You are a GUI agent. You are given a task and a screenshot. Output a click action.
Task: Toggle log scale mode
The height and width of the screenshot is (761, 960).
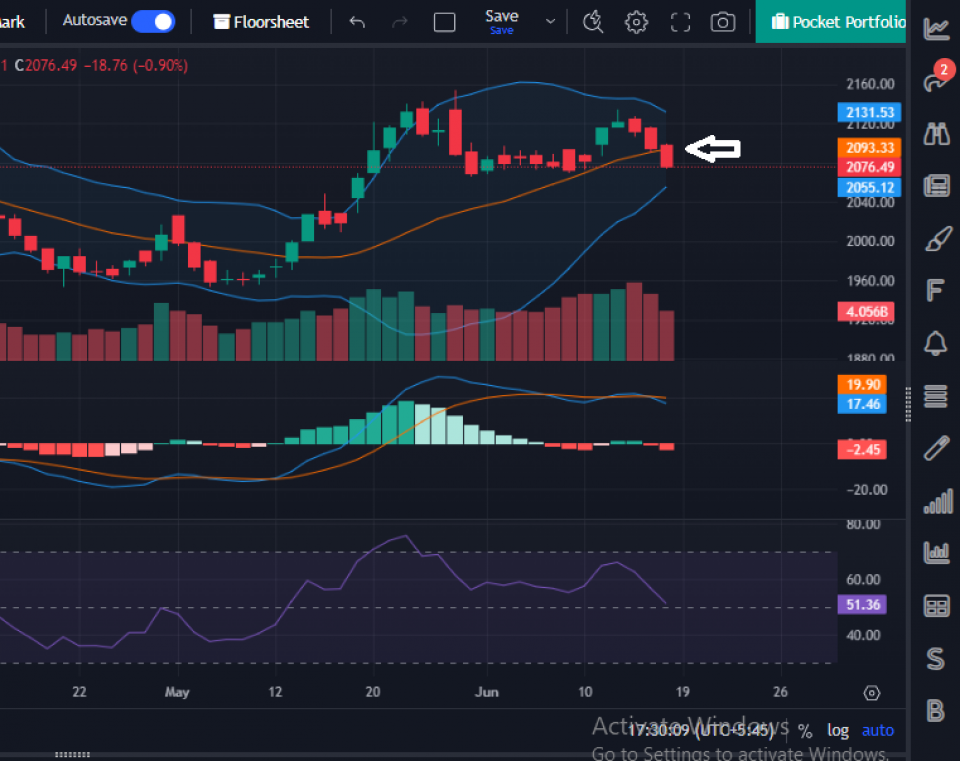pos(838,731)
